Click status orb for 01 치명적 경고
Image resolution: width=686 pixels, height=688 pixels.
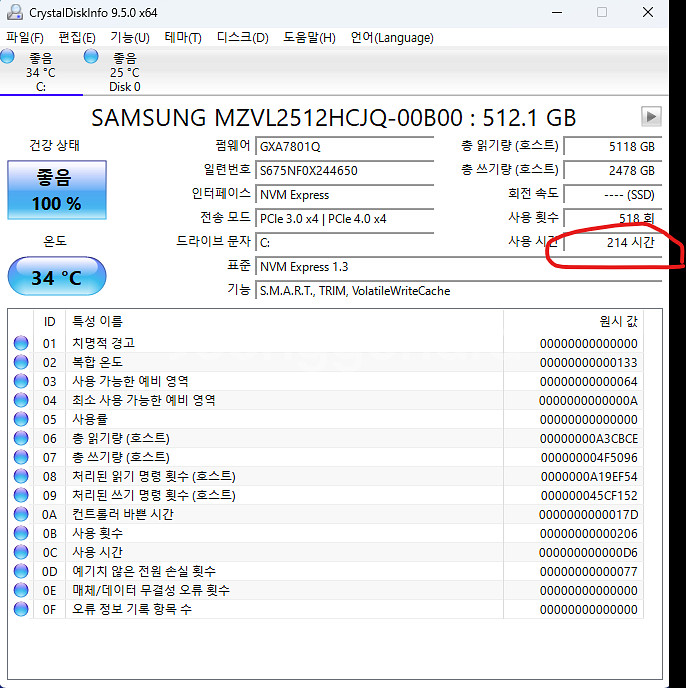[x=21, y=343]
